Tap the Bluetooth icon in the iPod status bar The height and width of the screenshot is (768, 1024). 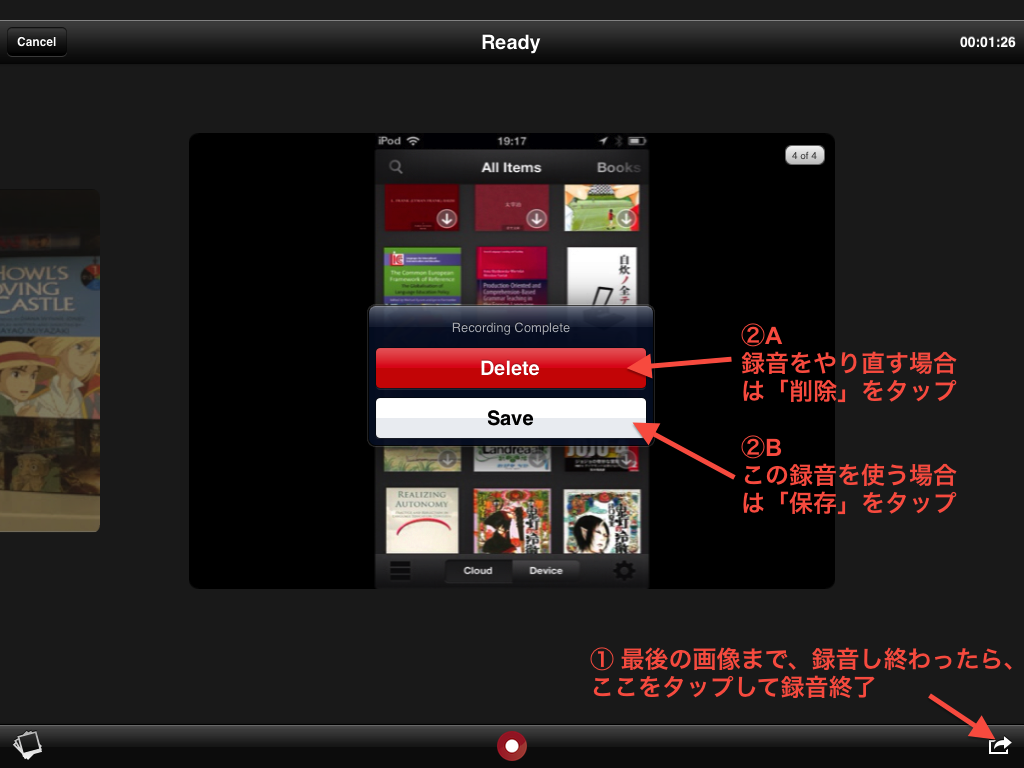(619, 141)
